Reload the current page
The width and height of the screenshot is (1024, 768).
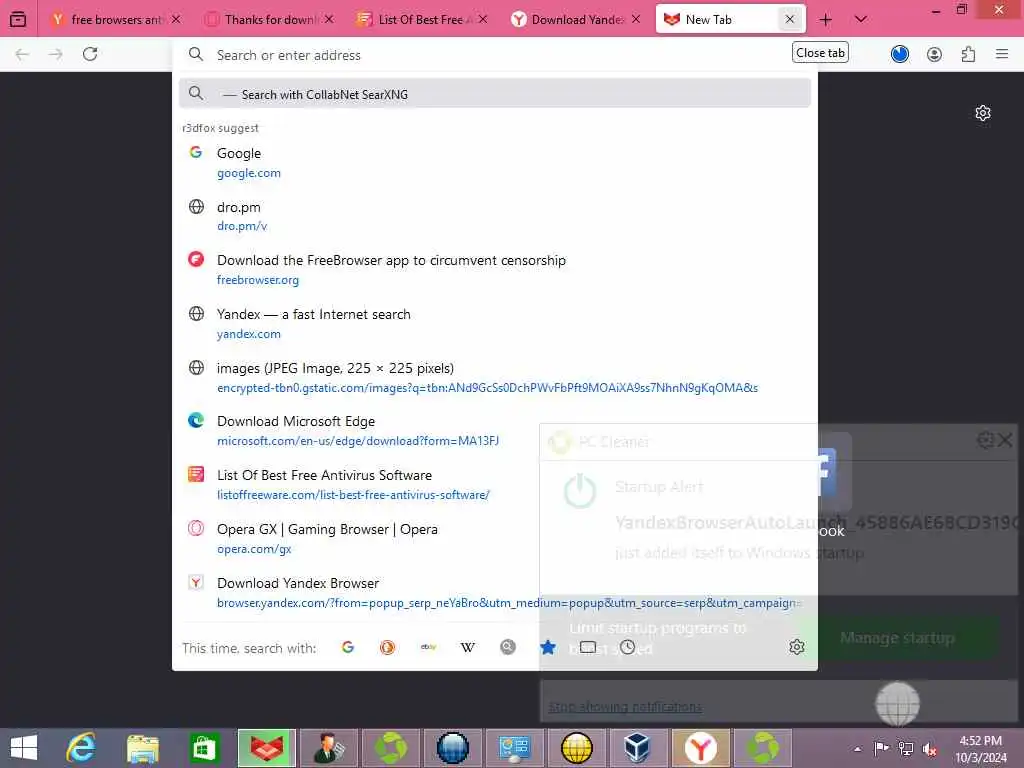(x=90, y=54)
